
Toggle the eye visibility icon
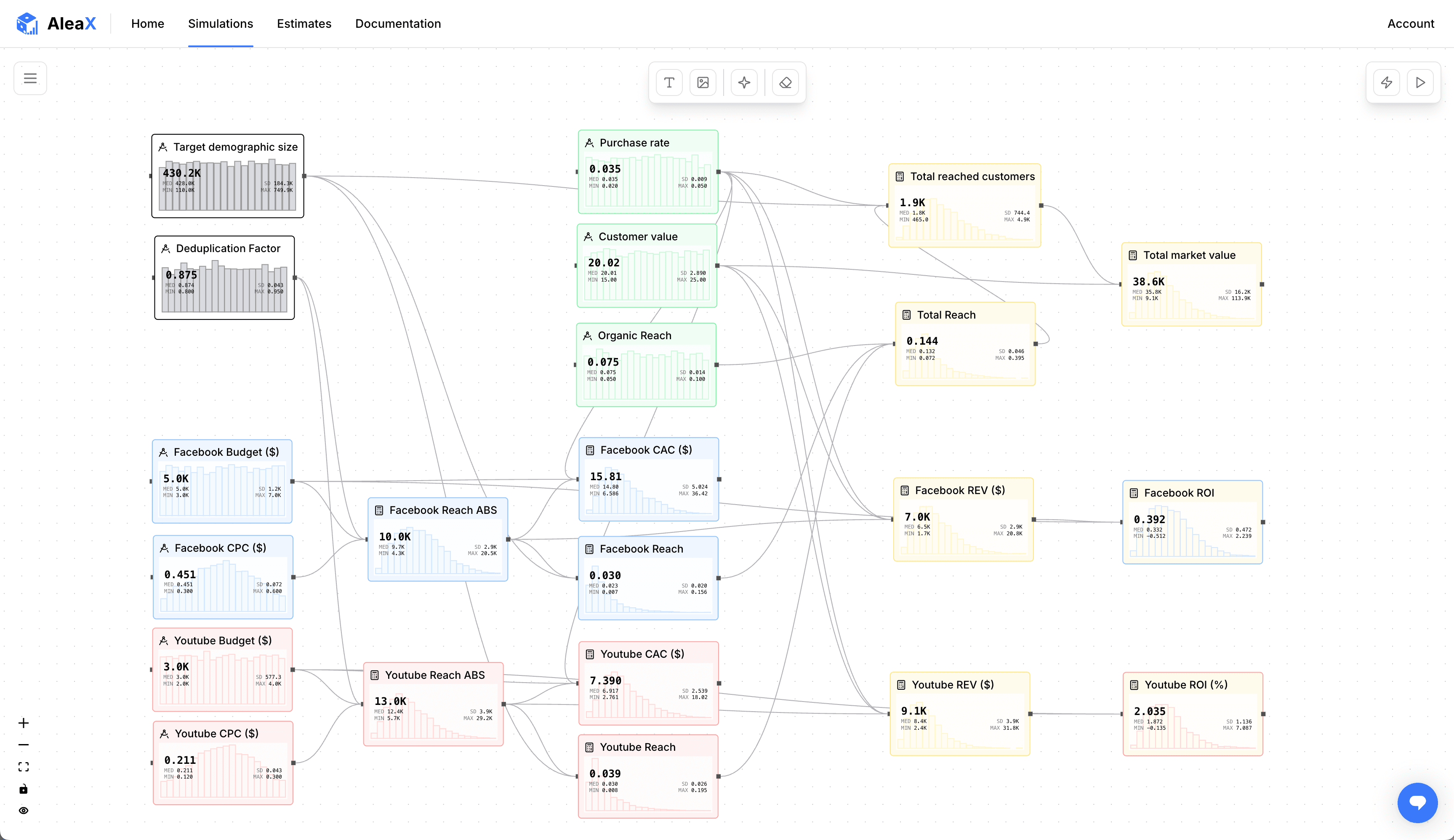[x=24, y=811]
